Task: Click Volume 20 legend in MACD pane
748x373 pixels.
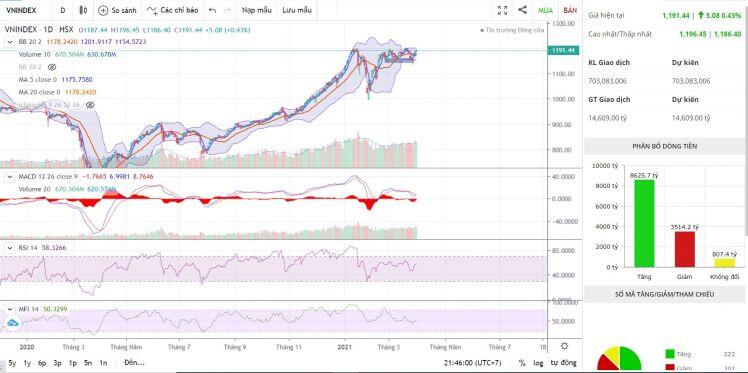Action: click(34, 189)
